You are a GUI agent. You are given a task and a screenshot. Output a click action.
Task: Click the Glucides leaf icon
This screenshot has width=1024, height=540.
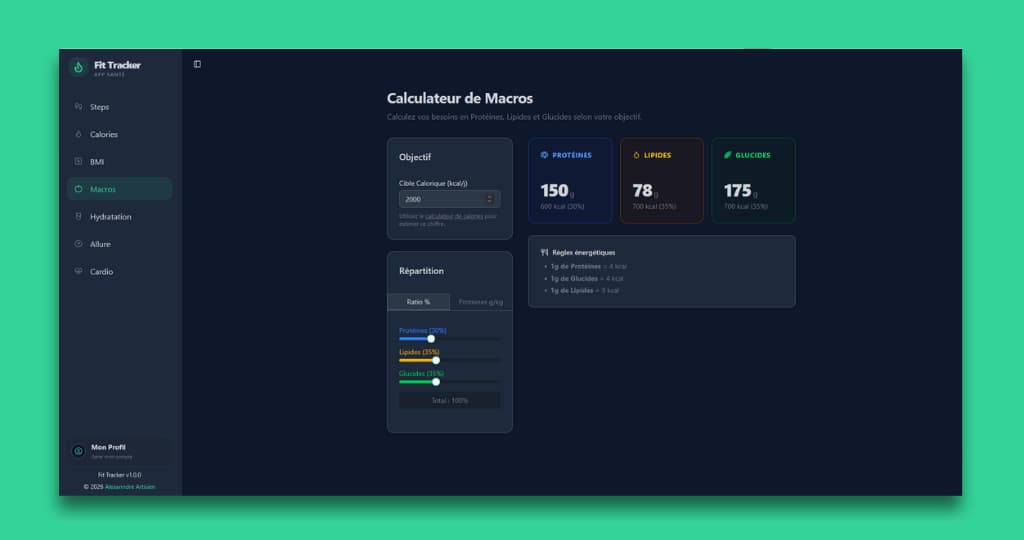pyautogui.click(x=728, y=155)
